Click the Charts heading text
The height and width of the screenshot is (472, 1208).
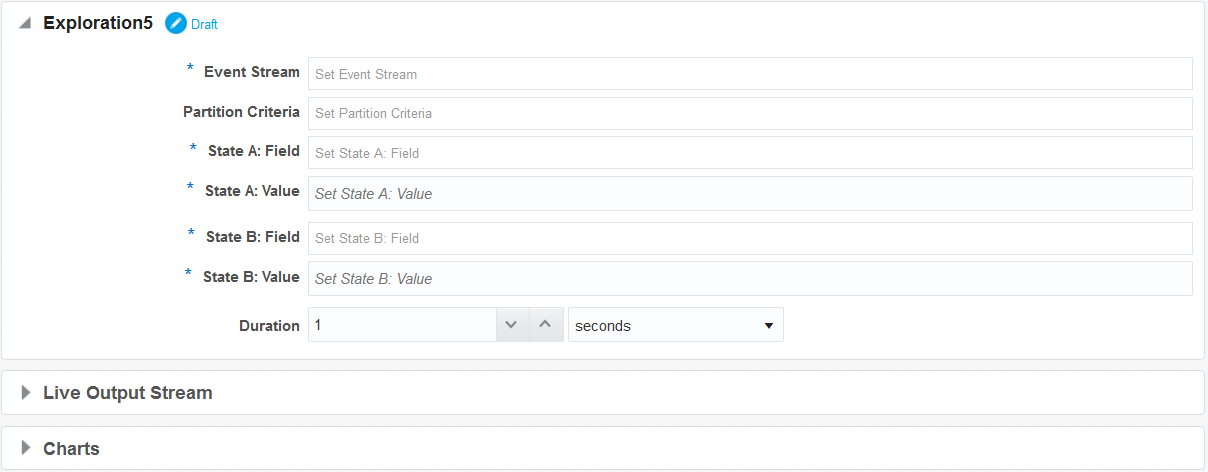[x=71, y=448]
